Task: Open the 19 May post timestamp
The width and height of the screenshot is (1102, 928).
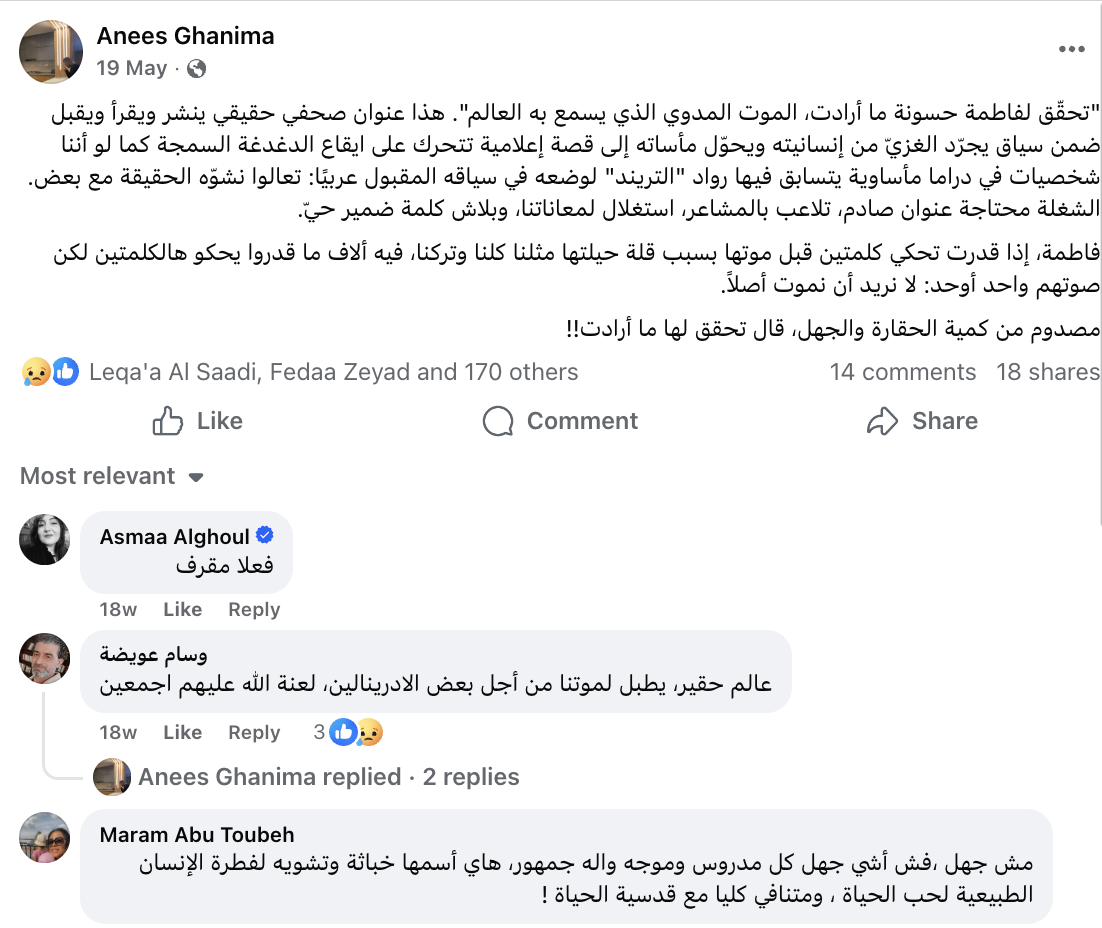Action: click(131, 68)
